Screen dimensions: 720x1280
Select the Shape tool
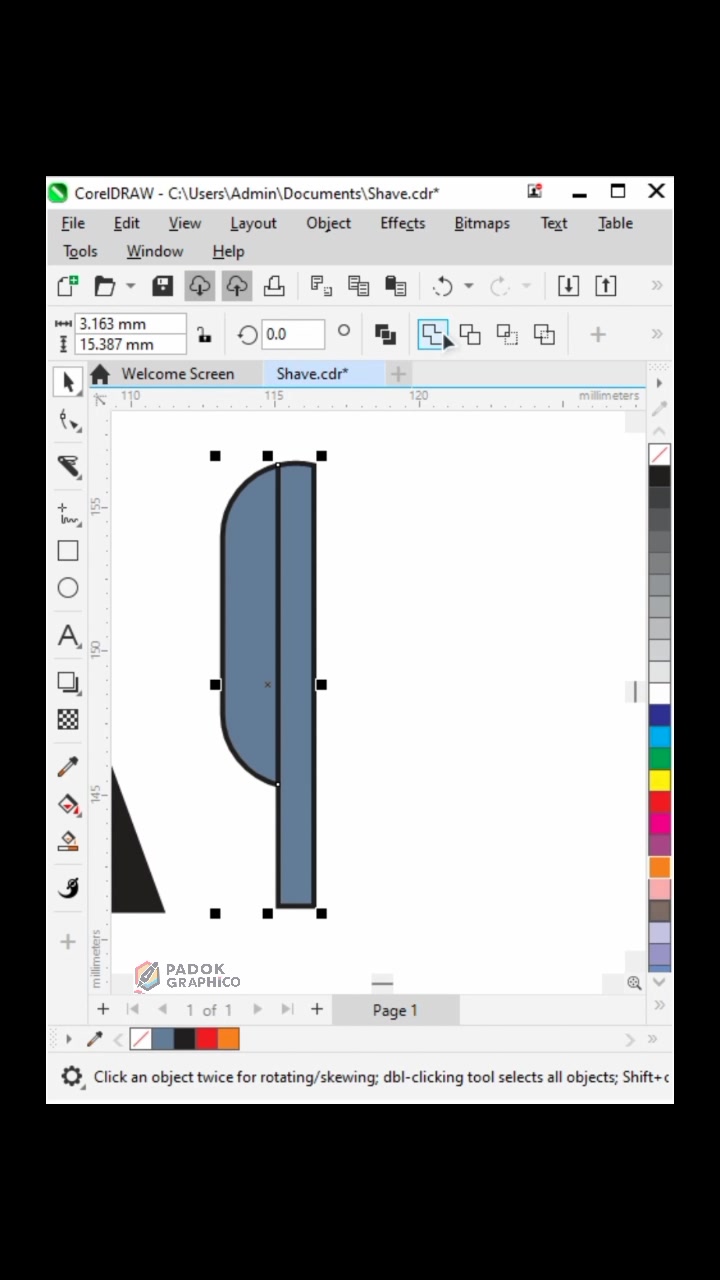coord(68,421)
